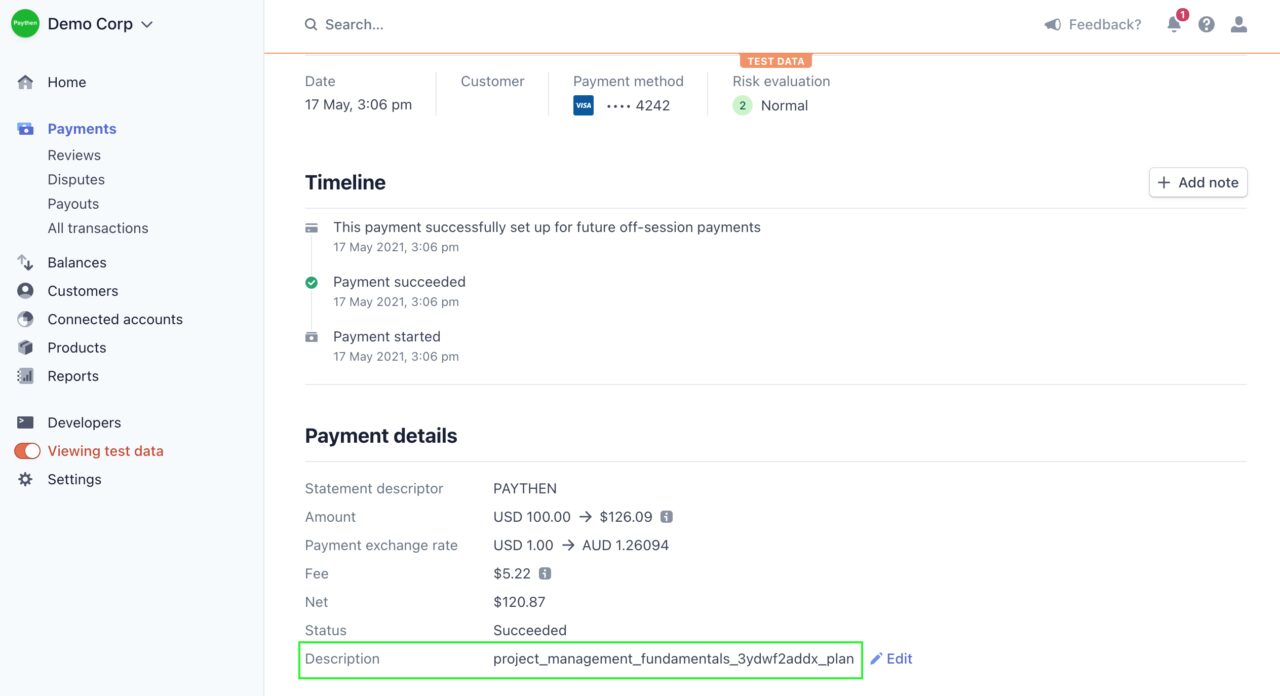The height and width of the screenshot is (696, 1280).
Task: Click the Add note button
Action: [x=1197, y=182]
